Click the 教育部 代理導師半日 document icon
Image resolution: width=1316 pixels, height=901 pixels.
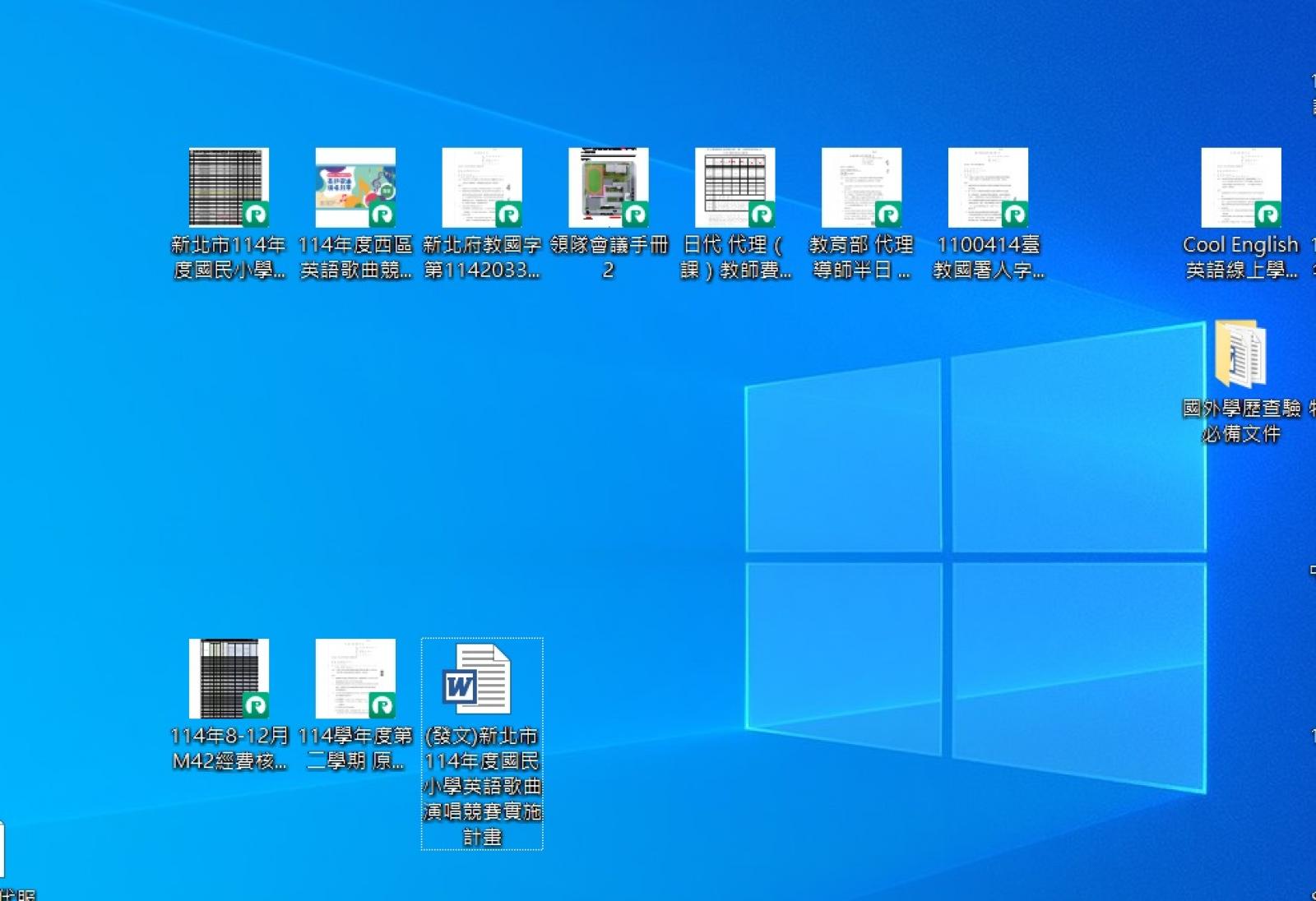pyautogui.click(x=861, y=187)
